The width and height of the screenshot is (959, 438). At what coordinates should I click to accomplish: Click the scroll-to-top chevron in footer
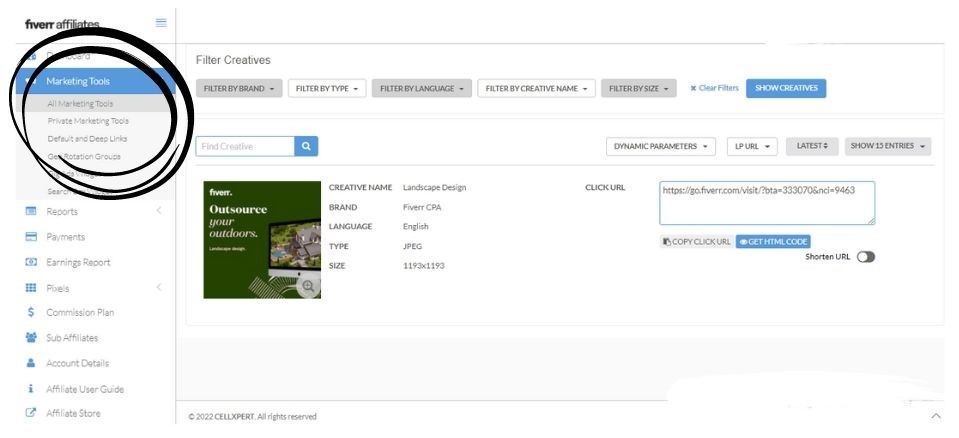[x=936, y=416]
